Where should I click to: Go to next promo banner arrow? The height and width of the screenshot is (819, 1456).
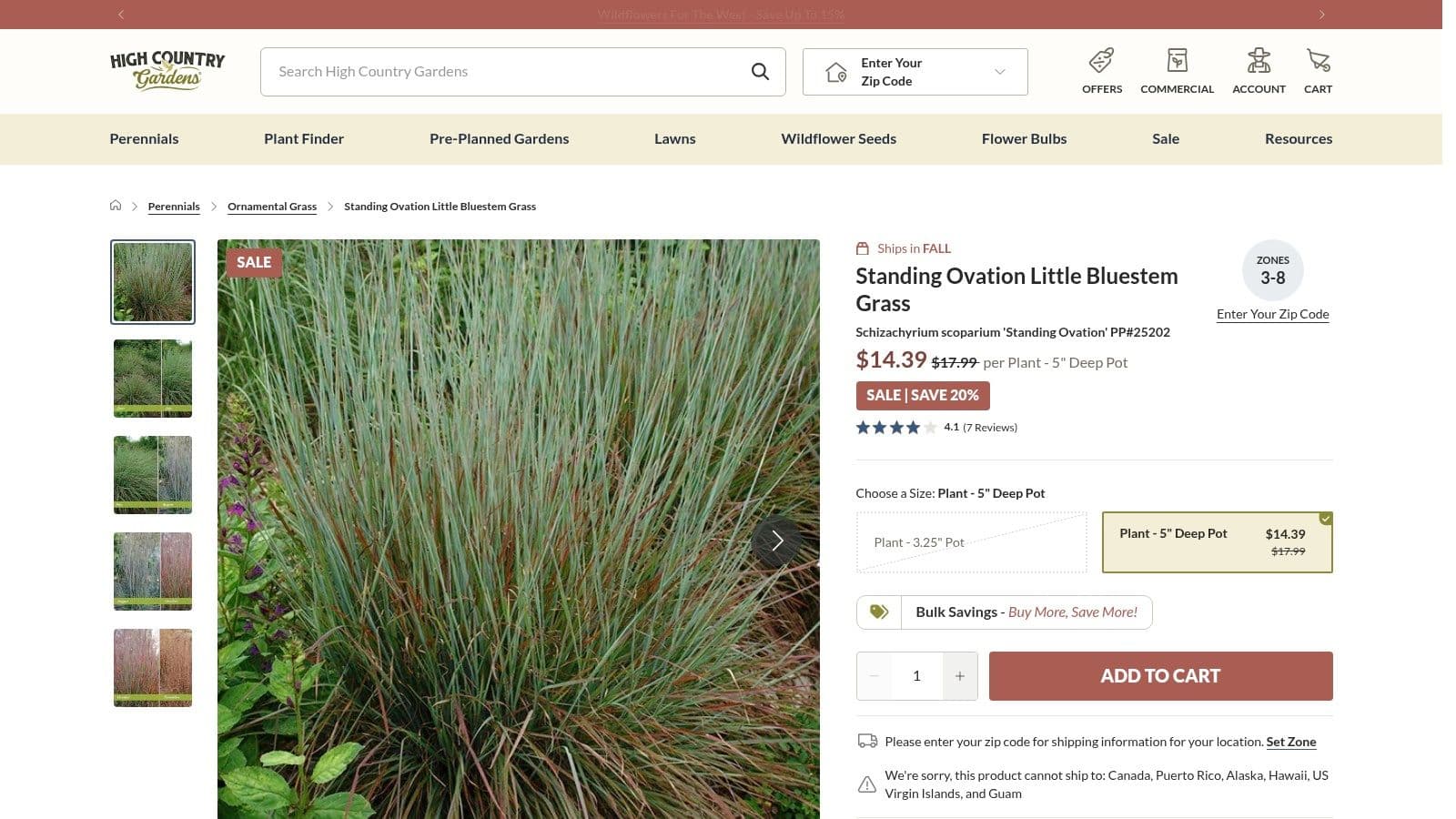1321,15
